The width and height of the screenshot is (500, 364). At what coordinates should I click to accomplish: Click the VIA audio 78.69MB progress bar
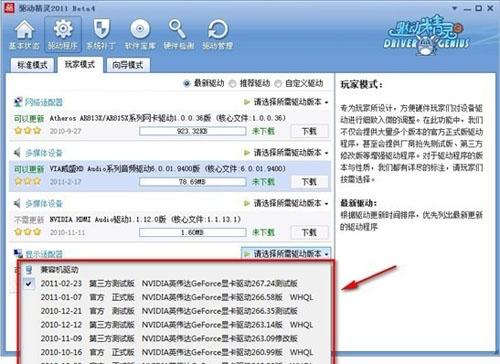(193, 182)
